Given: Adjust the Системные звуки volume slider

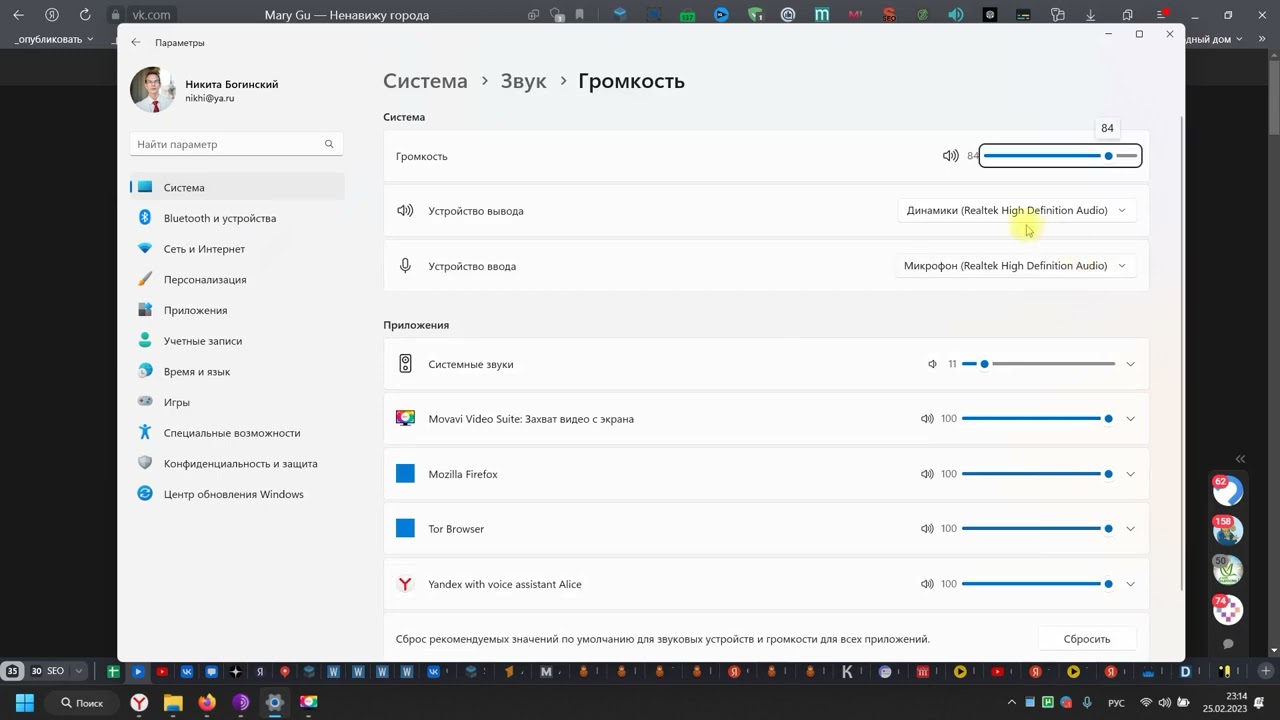Looking at the screenshot, I should click(x=1038, y=364).
